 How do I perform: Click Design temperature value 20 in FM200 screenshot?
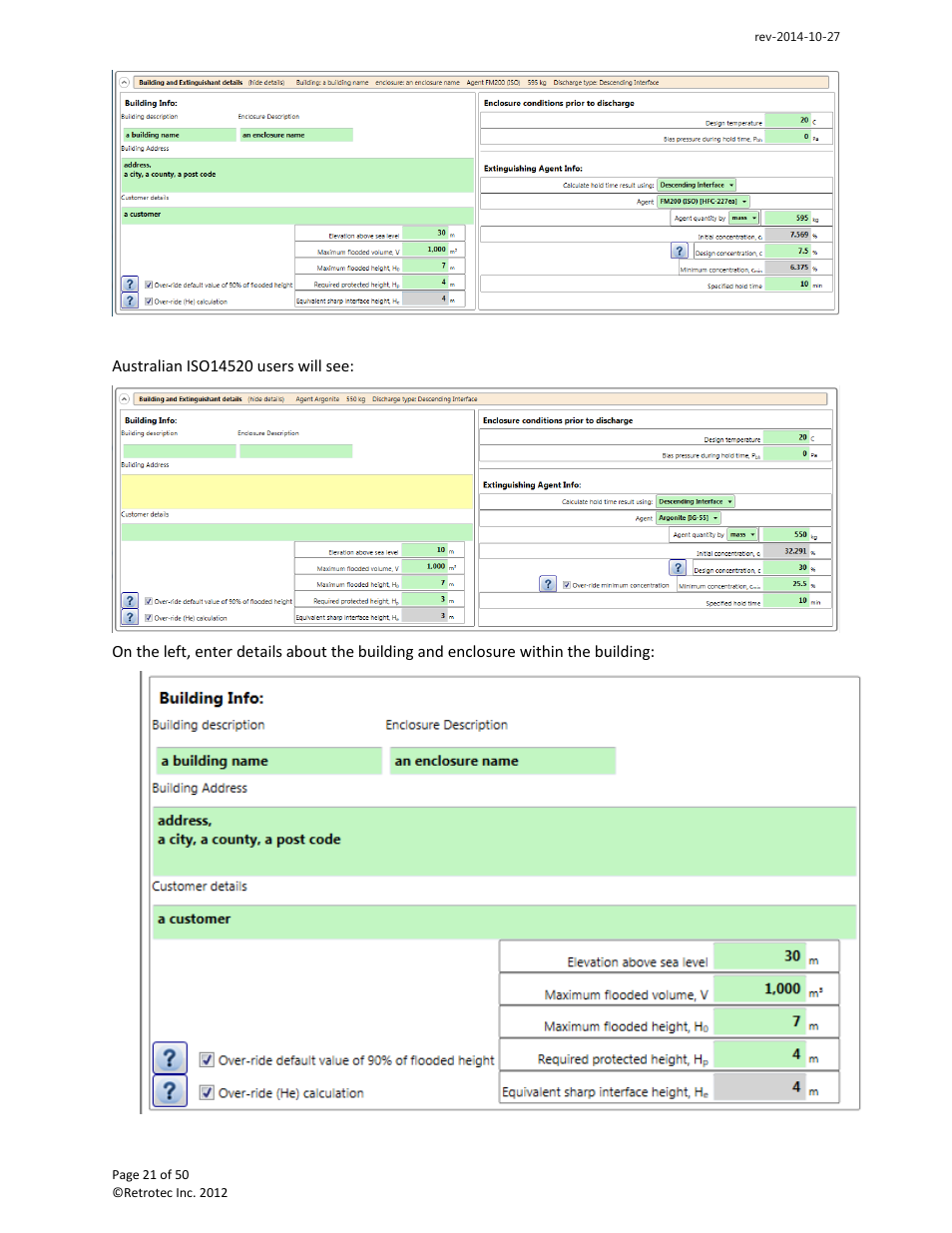(788, 121)
